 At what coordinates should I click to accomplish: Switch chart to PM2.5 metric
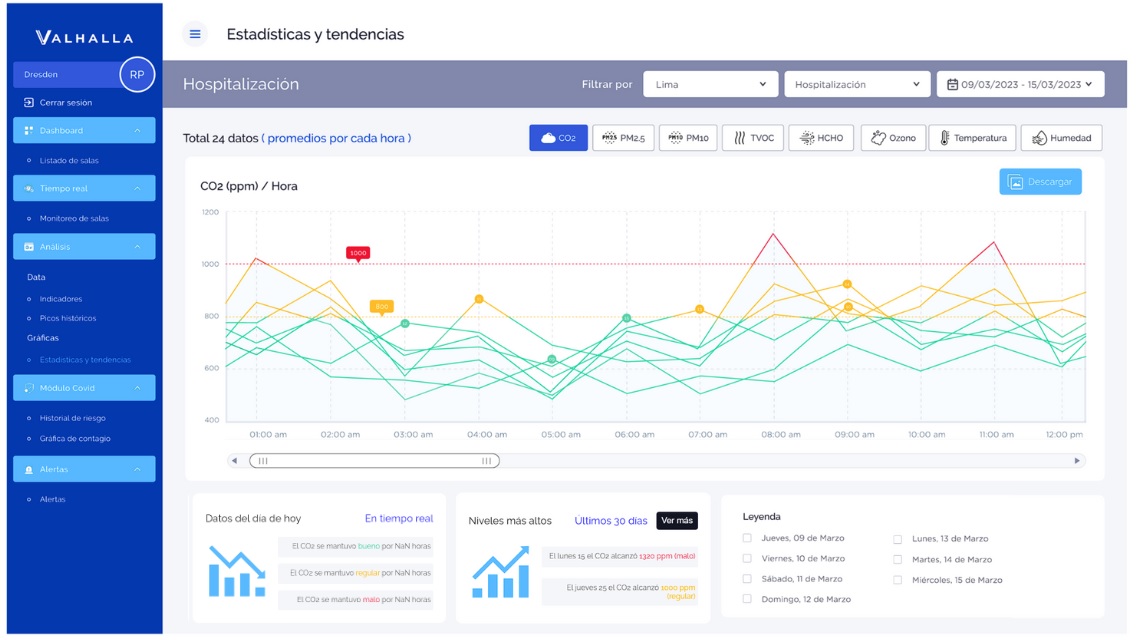pyautogui.click(x=623, y=138)
